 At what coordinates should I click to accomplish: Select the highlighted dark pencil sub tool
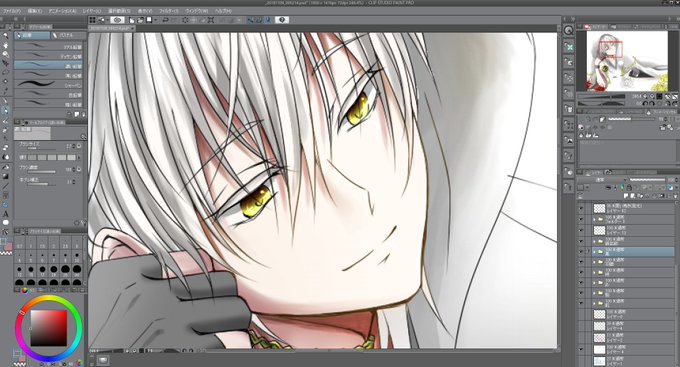(x=48, y=66)
